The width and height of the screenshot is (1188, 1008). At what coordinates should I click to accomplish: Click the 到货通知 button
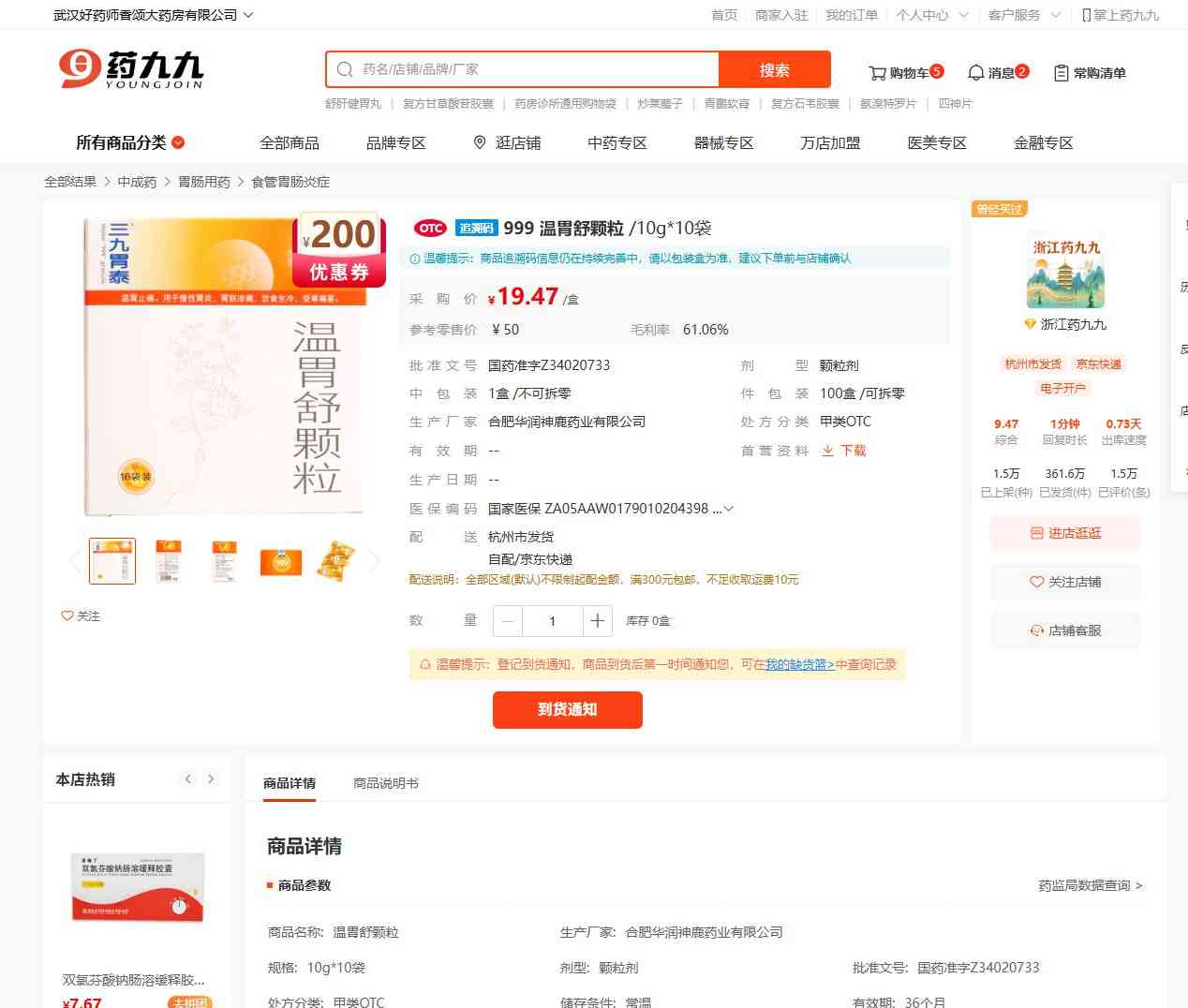tap(567, 709)
